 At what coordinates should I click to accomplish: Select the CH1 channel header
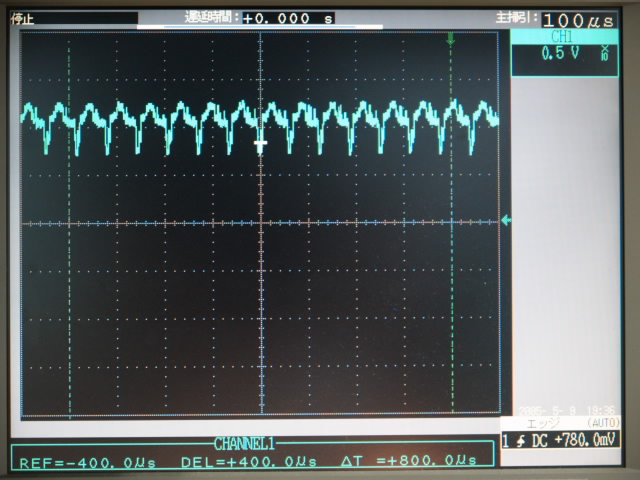[562, 36]
